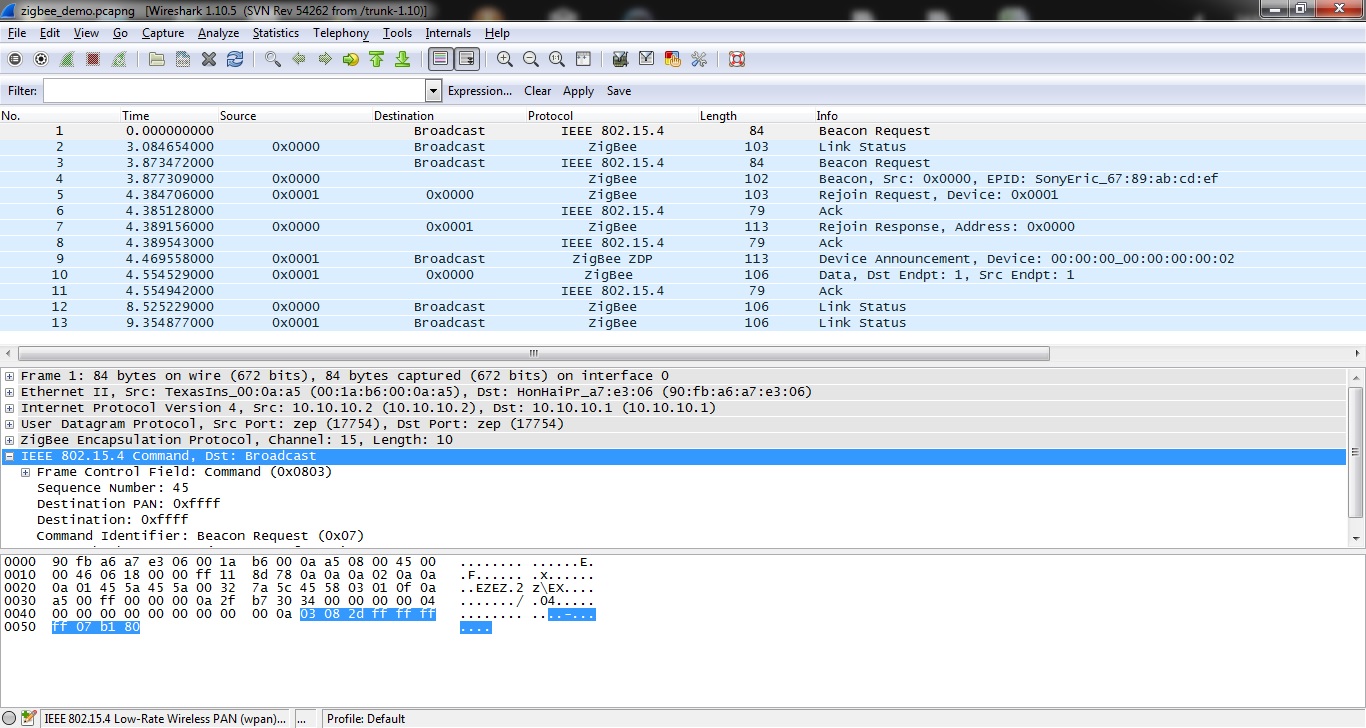Zoom in on packet text

click(505, 60)
